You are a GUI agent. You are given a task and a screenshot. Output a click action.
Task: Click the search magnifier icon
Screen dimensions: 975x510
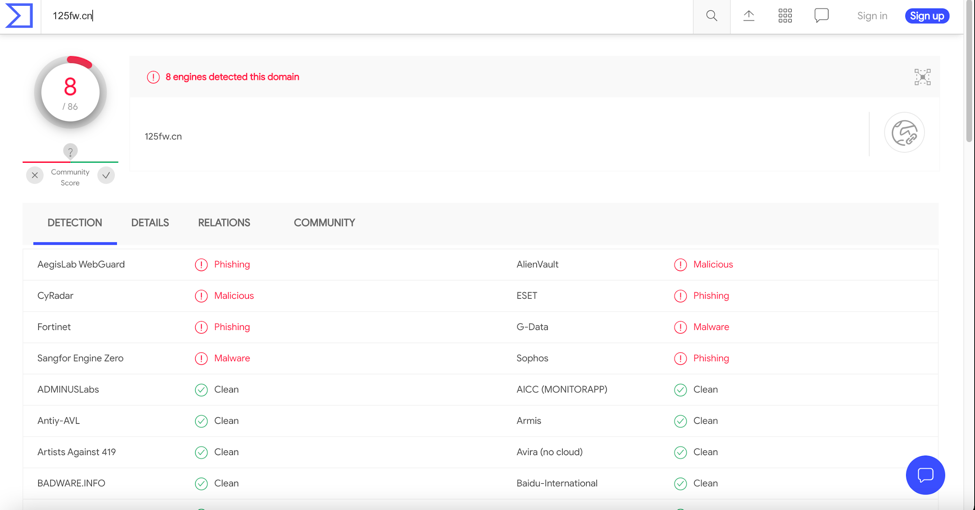click(711, 16)
